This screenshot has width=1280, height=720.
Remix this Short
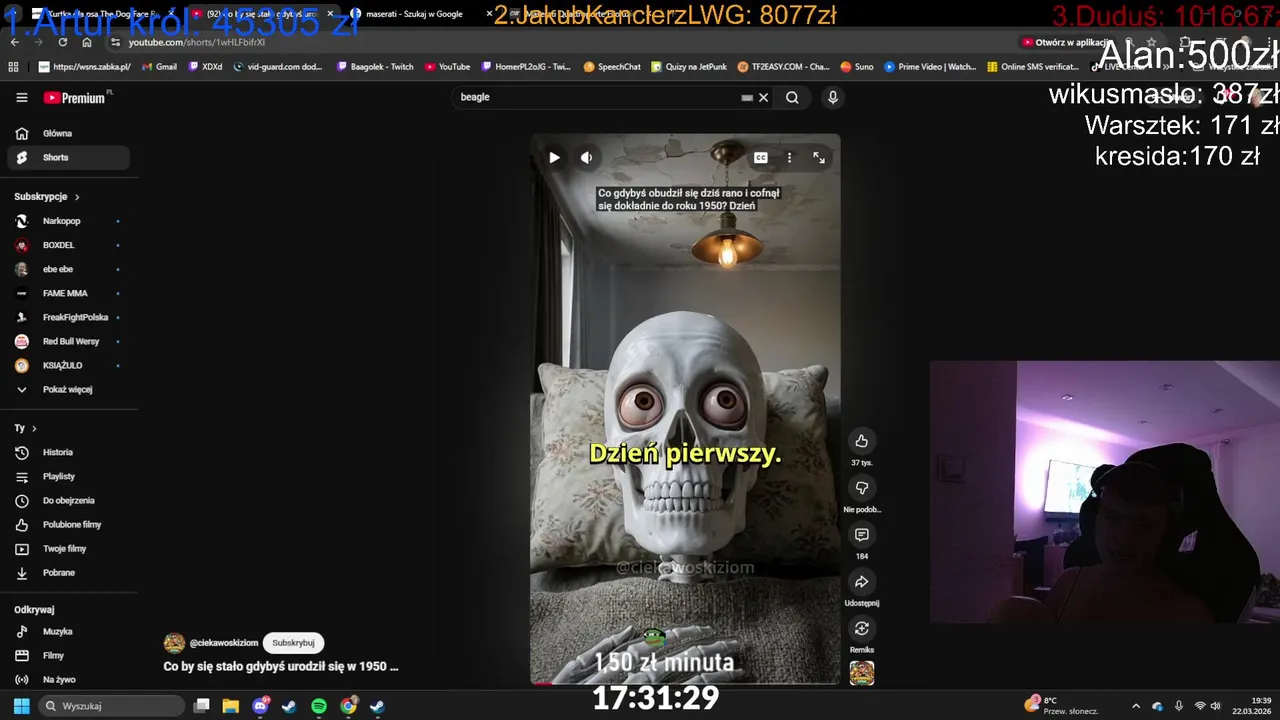[861, 629]
